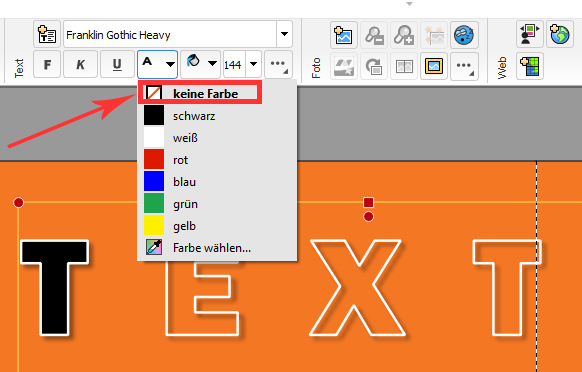Click the rotate photo icon

coord(374,66)
